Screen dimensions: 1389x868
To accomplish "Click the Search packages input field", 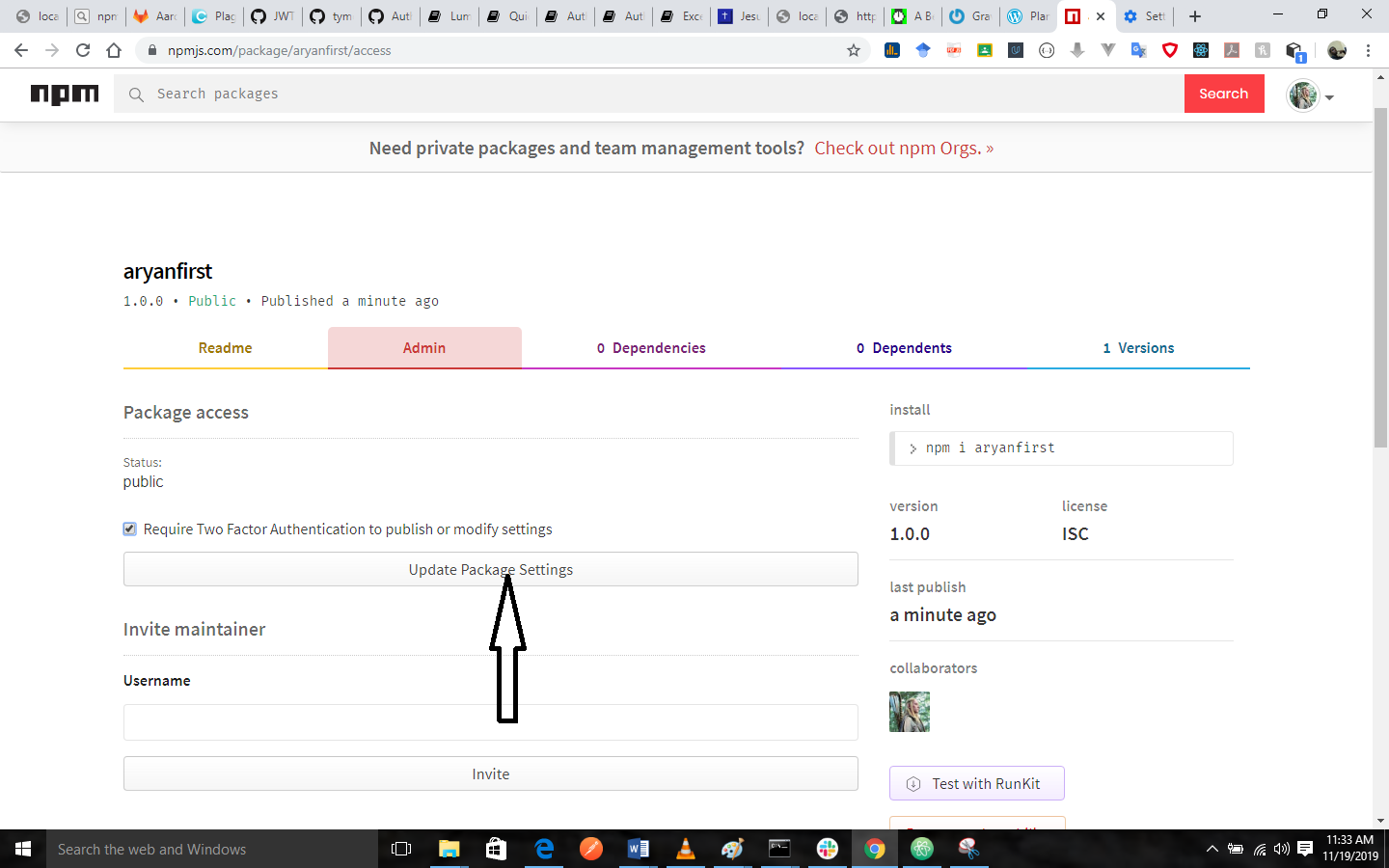I will tap(649, 94).
